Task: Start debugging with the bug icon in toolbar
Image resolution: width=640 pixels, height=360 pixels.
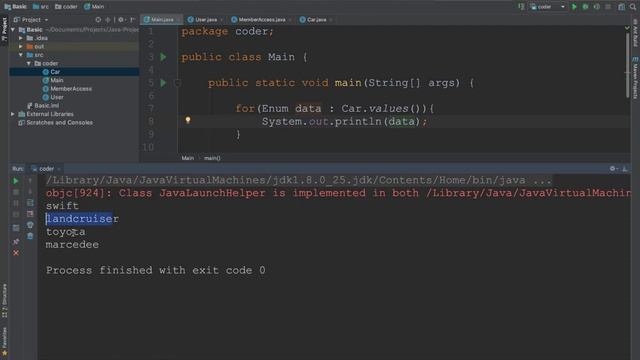Action: [585, 7]
